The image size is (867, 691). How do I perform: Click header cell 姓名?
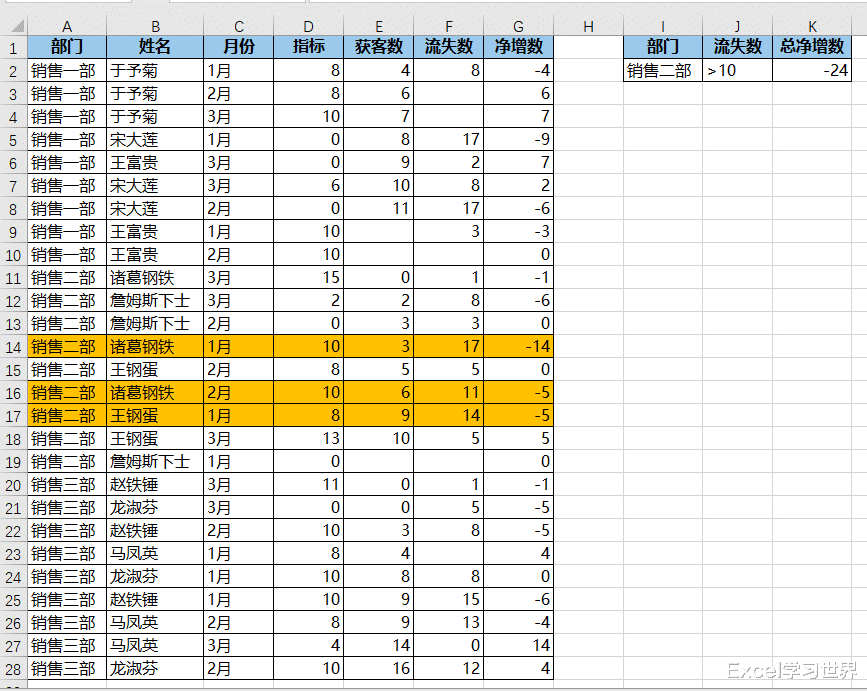(155, 47)
